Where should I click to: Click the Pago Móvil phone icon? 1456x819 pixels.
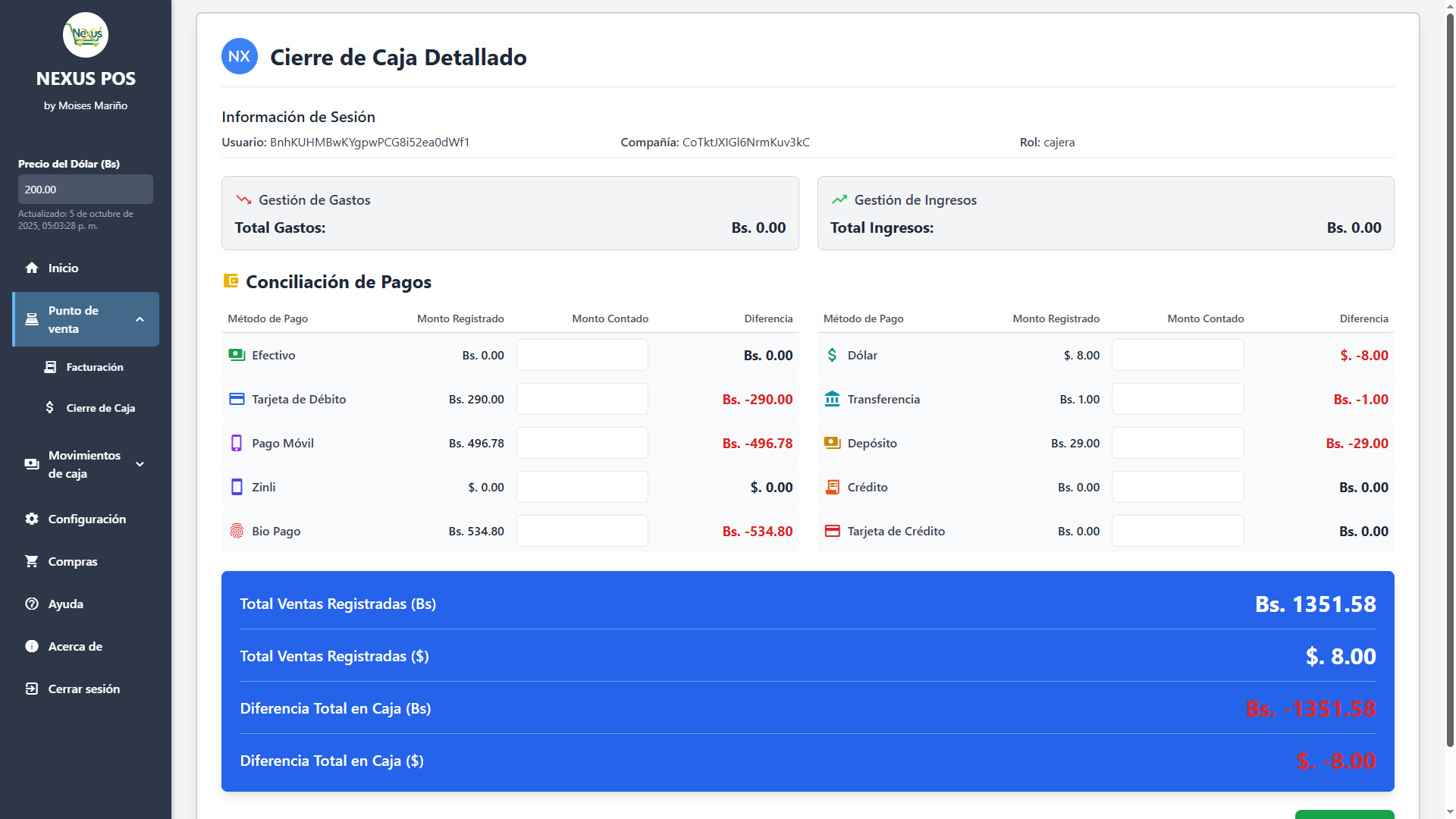(237, 443)
